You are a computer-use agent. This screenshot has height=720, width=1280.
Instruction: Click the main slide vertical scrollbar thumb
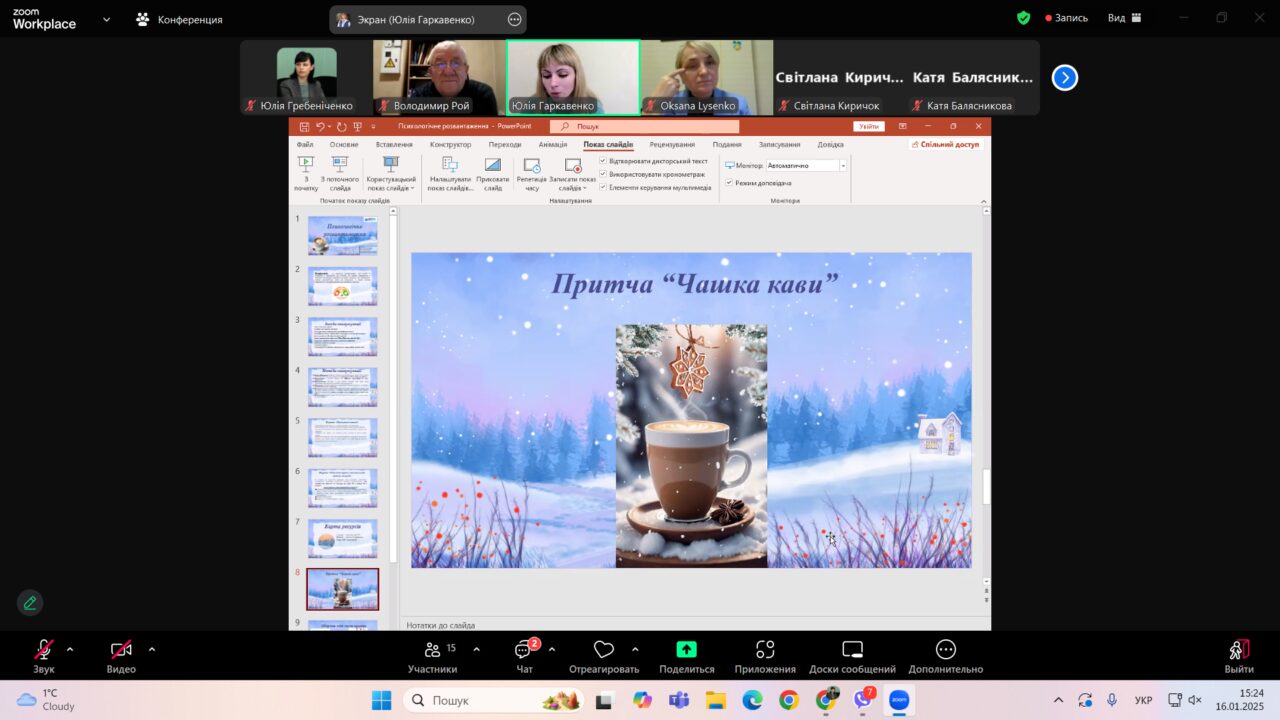(x=987, y=487)
